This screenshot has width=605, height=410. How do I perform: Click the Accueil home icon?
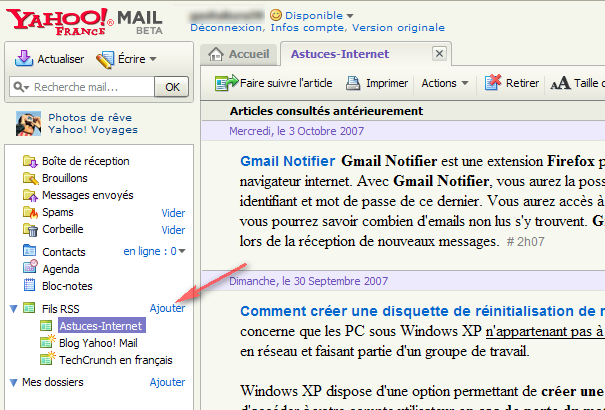(x=216, y=54)
